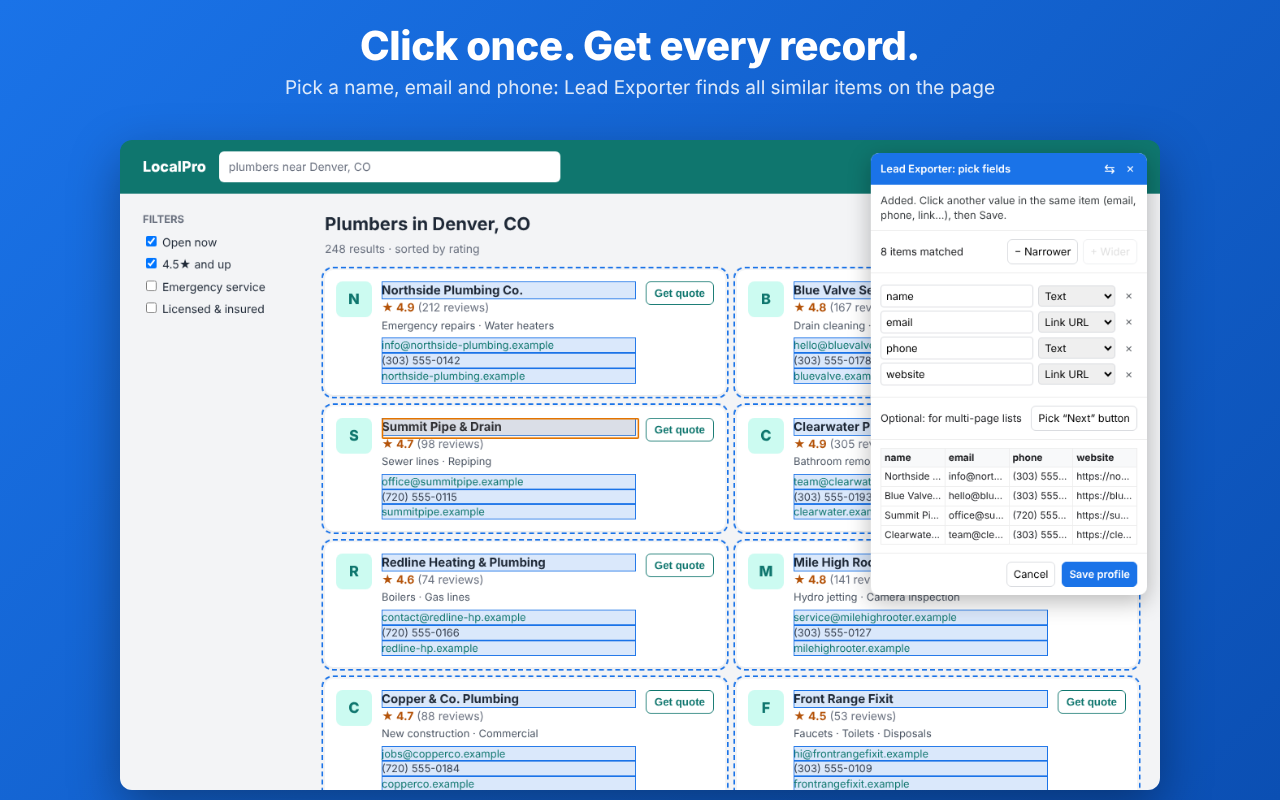
Task: Enable the Licensed & insured filter
Action: [151, 308]
